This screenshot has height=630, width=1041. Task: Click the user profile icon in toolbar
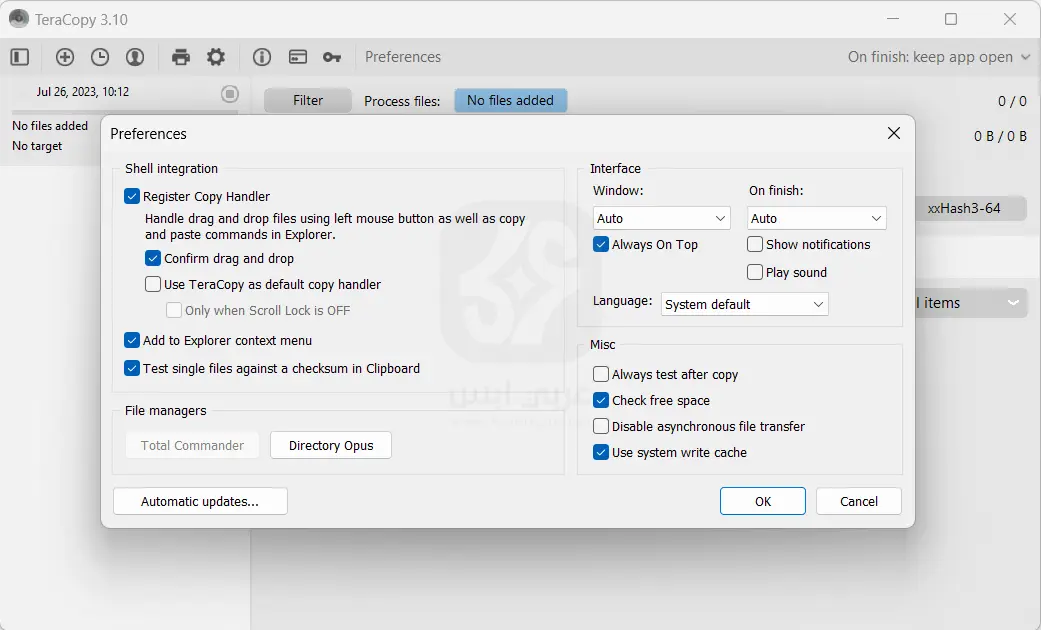click(135, 57)
